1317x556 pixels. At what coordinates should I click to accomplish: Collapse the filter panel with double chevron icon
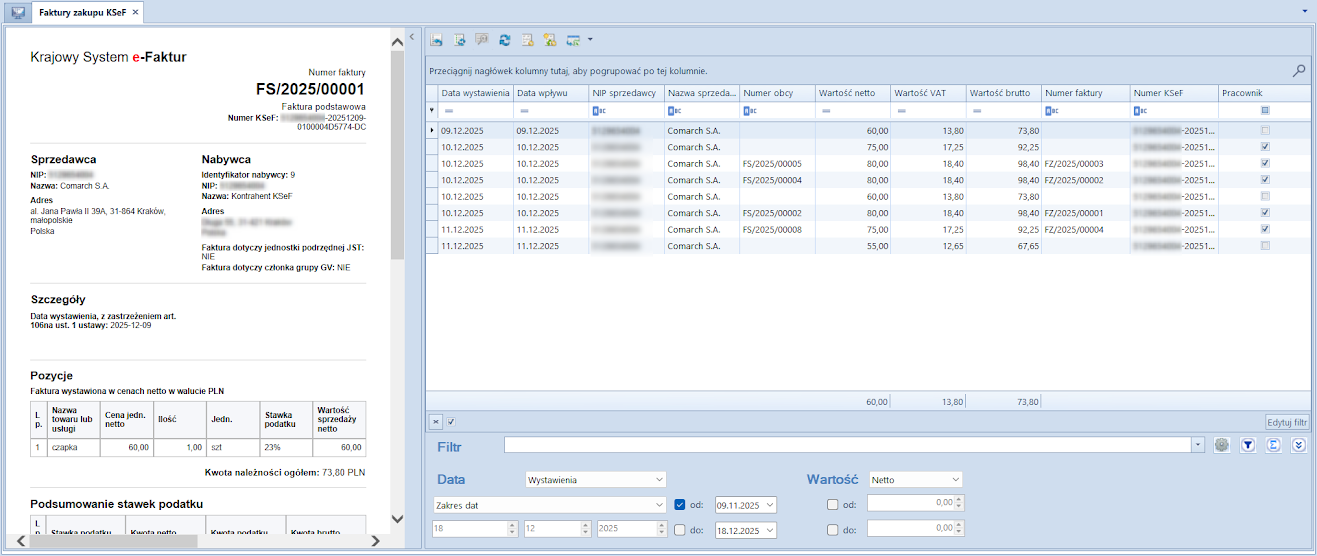pyautogui.click(x=1299, y=445)
